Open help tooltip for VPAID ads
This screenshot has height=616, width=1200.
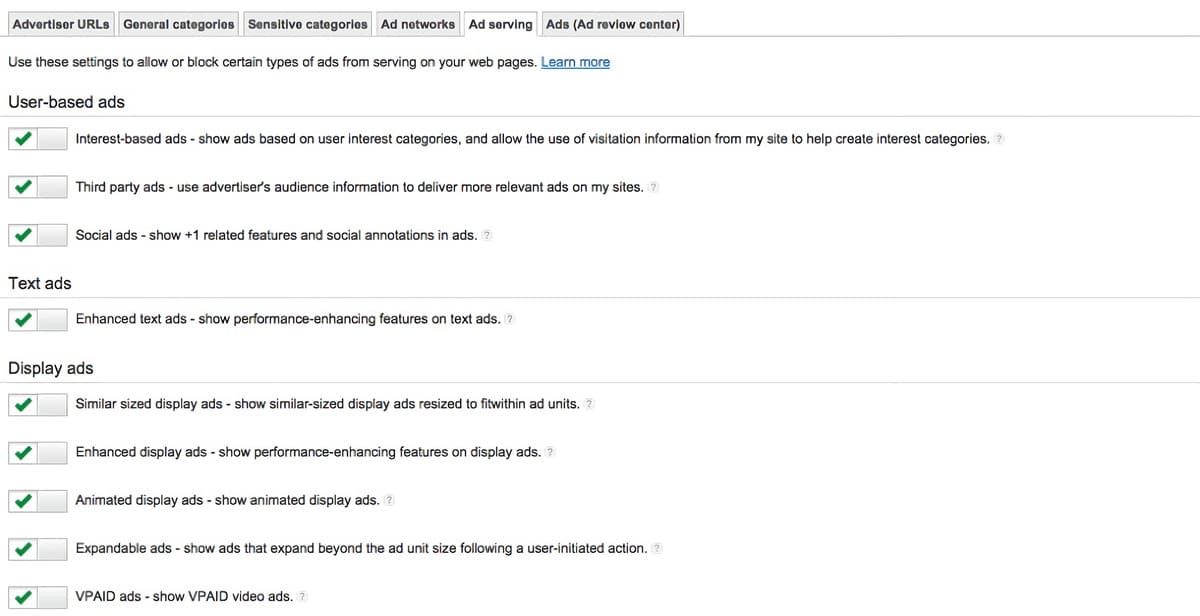tap(303, 596)
